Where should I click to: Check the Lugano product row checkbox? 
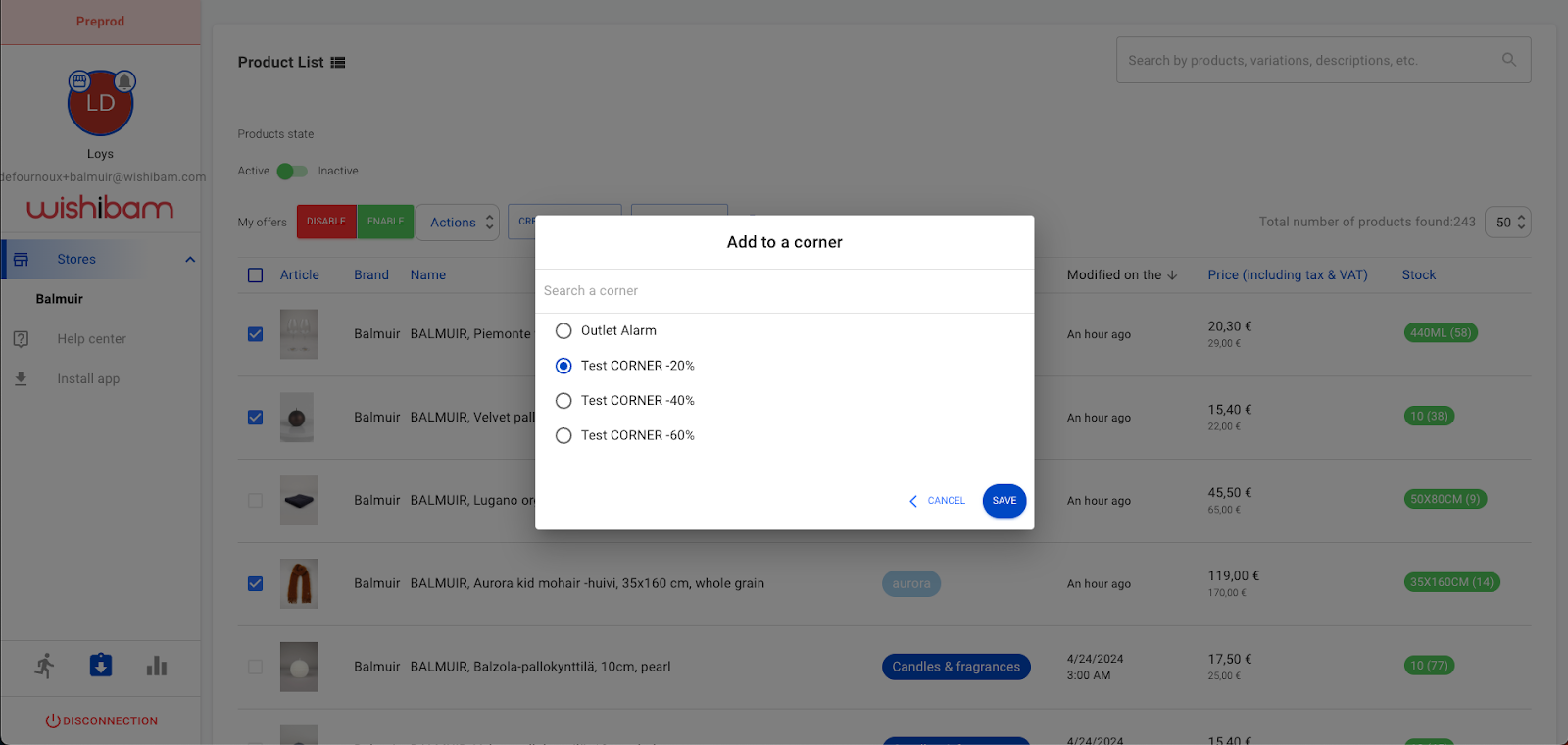pos(256,501)
